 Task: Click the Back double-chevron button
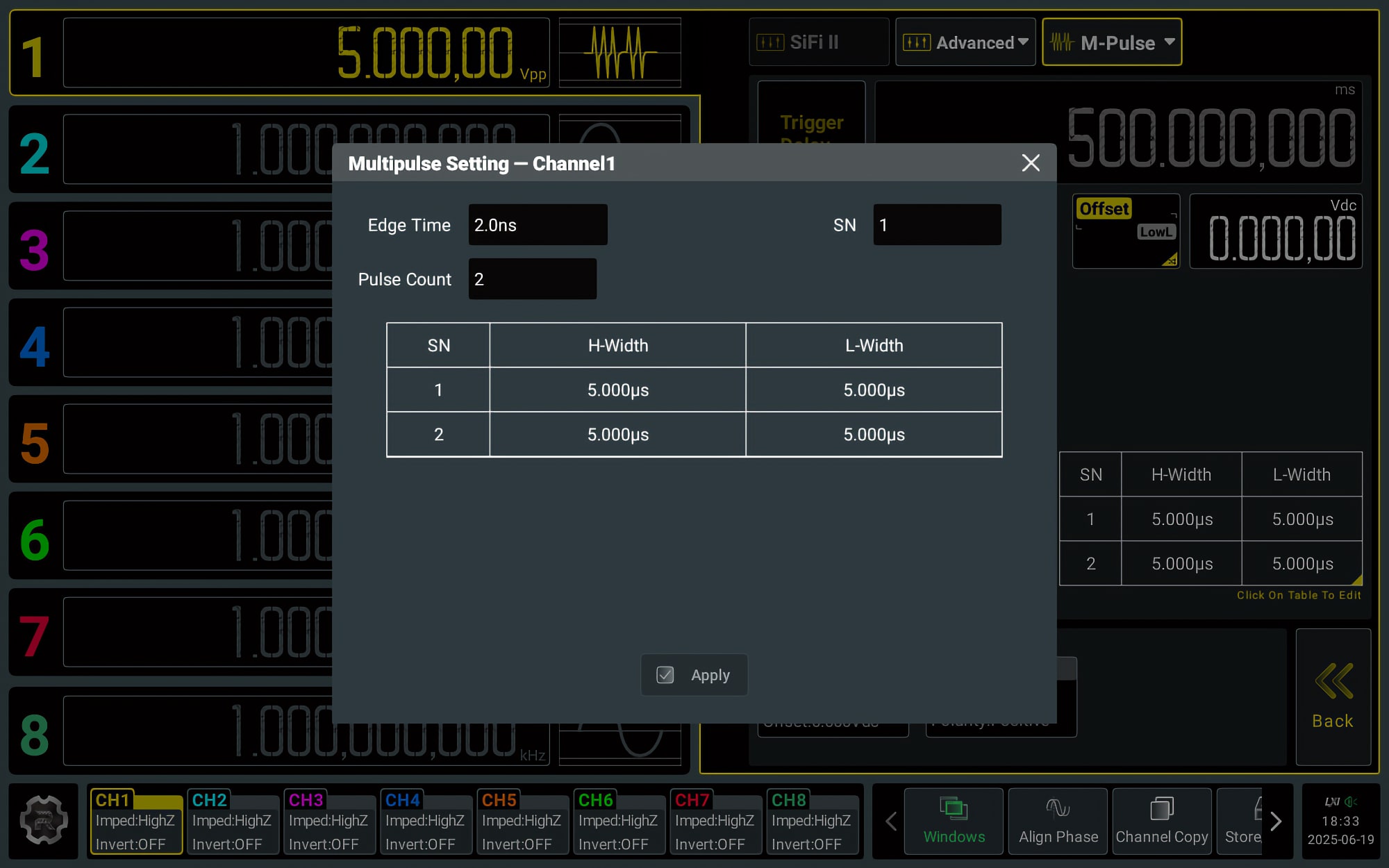coord(1333,696)
